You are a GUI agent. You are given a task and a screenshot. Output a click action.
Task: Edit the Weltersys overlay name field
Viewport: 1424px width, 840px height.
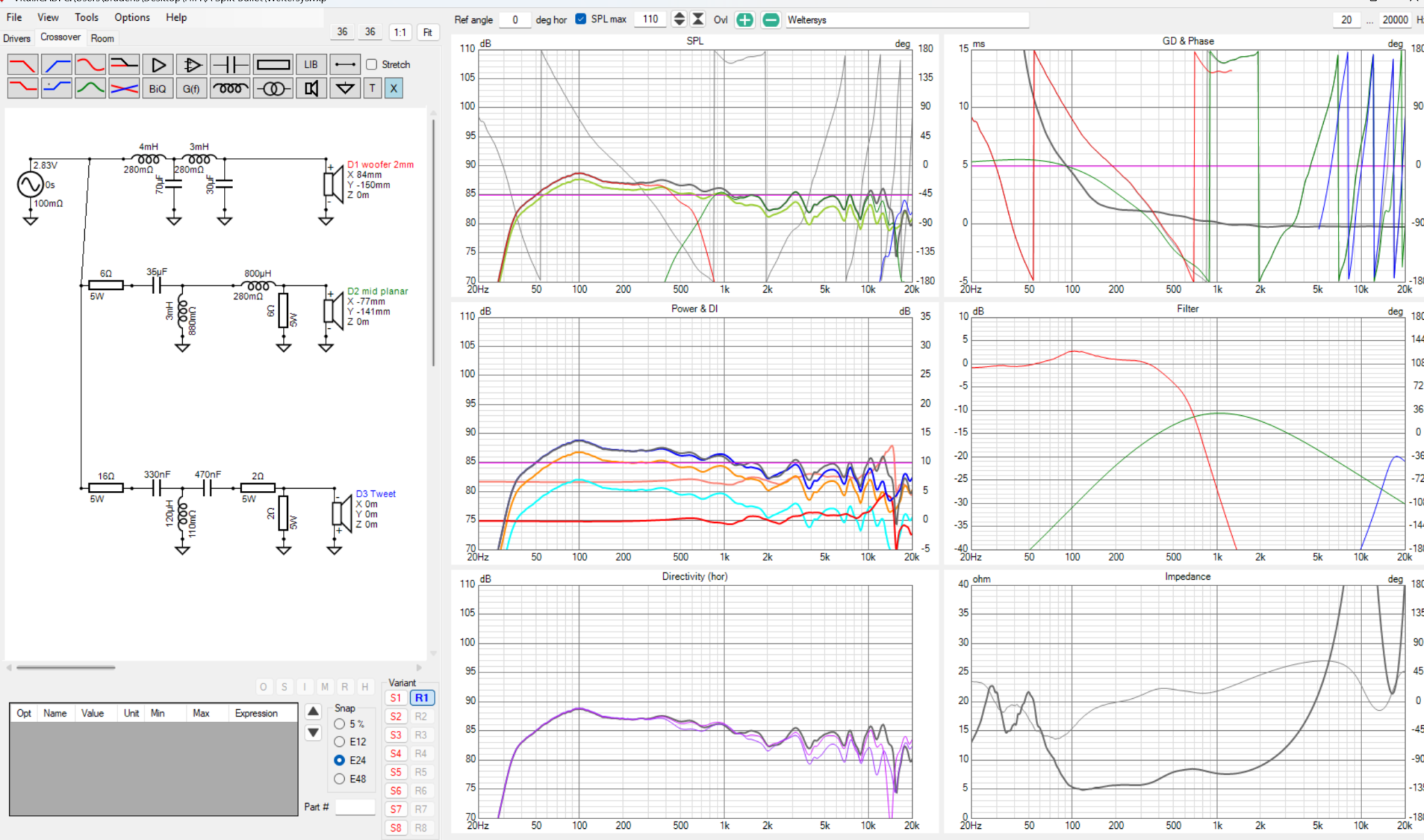coord(907,19)
